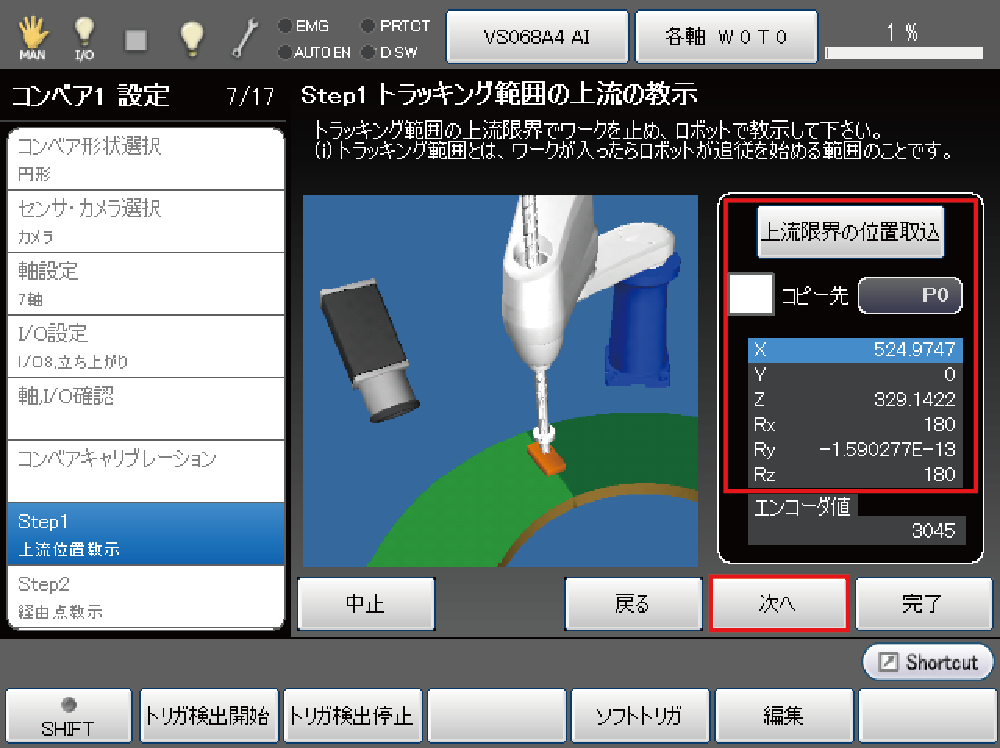Viewport: 1000px width, 748px height.
Task: Click the MAN hand mode icon
Action: pyautogui.click(x=32, y=36)
